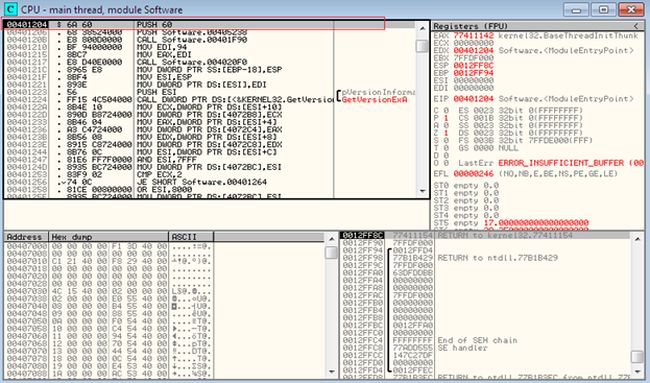Click the arrow beside Registers (FPU) header
The width and height of the screenshot is (650, 383).
click(x=636, y=26)
